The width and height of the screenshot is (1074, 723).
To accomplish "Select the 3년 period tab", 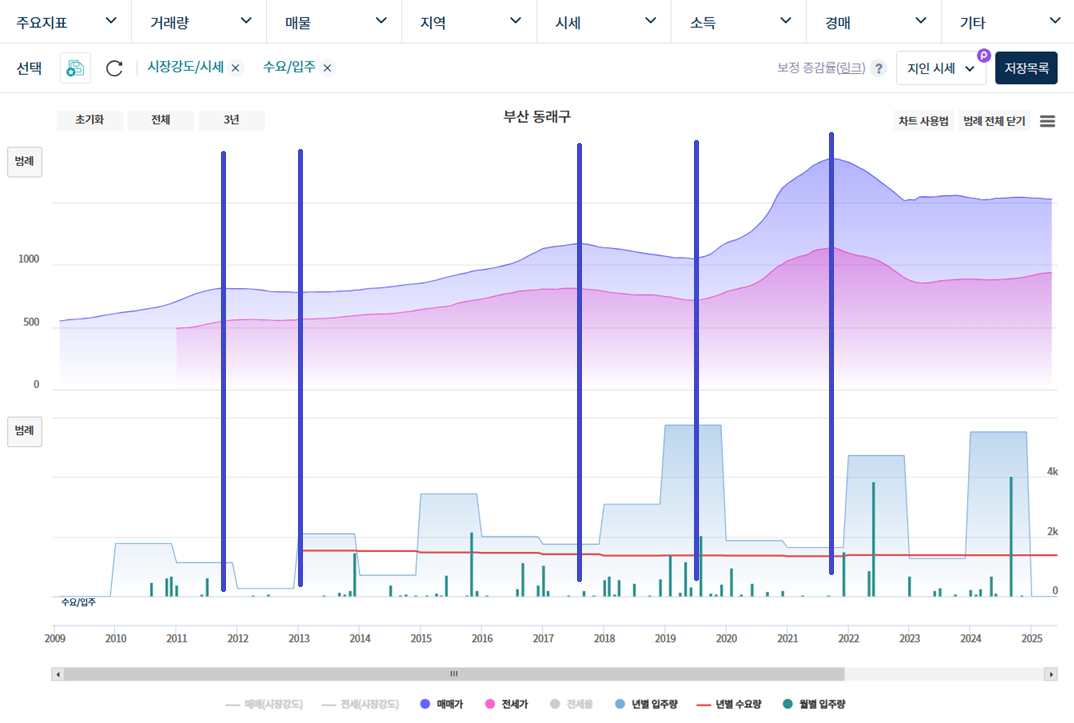I will pos(231,119).
